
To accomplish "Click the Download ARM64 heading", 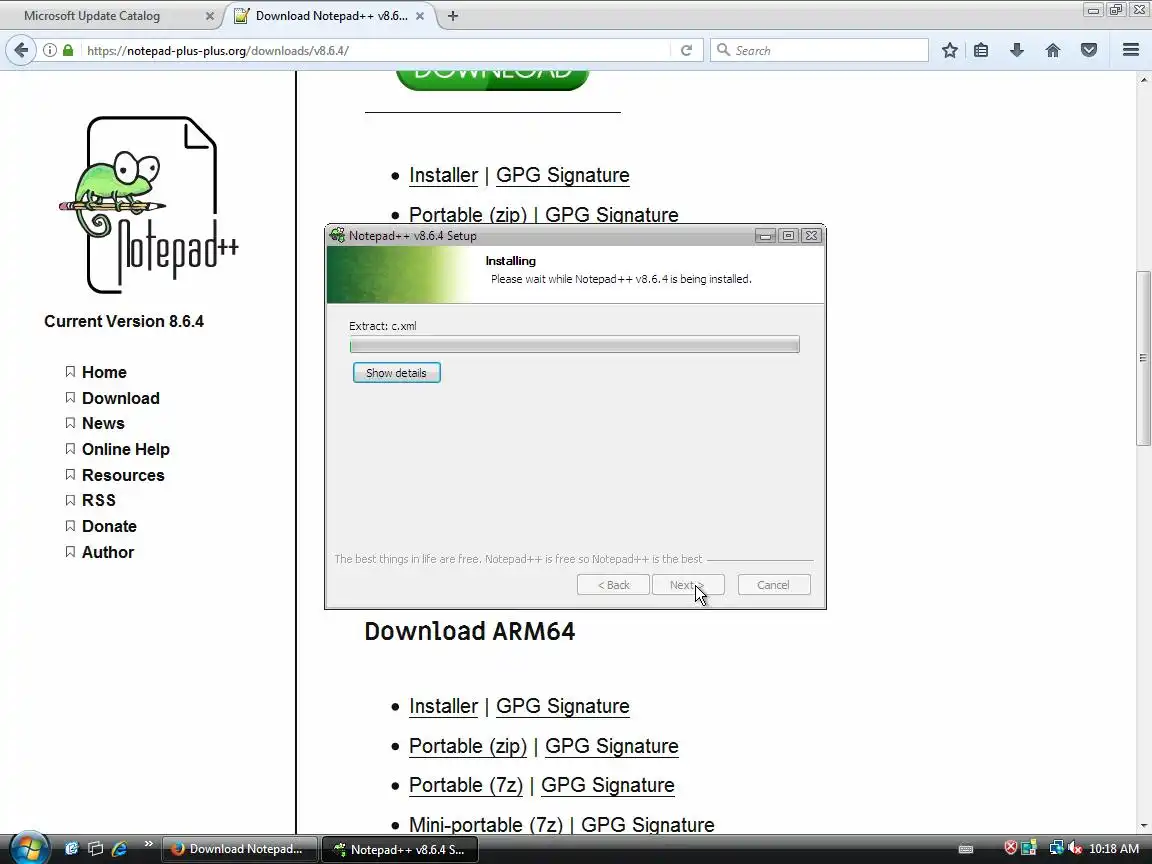I will click(469, 632).
